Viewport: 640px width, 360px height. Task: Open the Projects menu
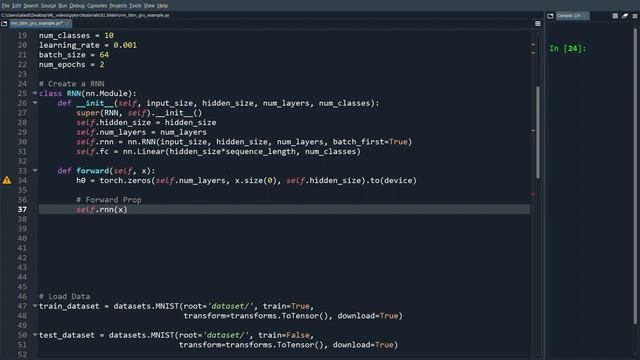(118, 6)
